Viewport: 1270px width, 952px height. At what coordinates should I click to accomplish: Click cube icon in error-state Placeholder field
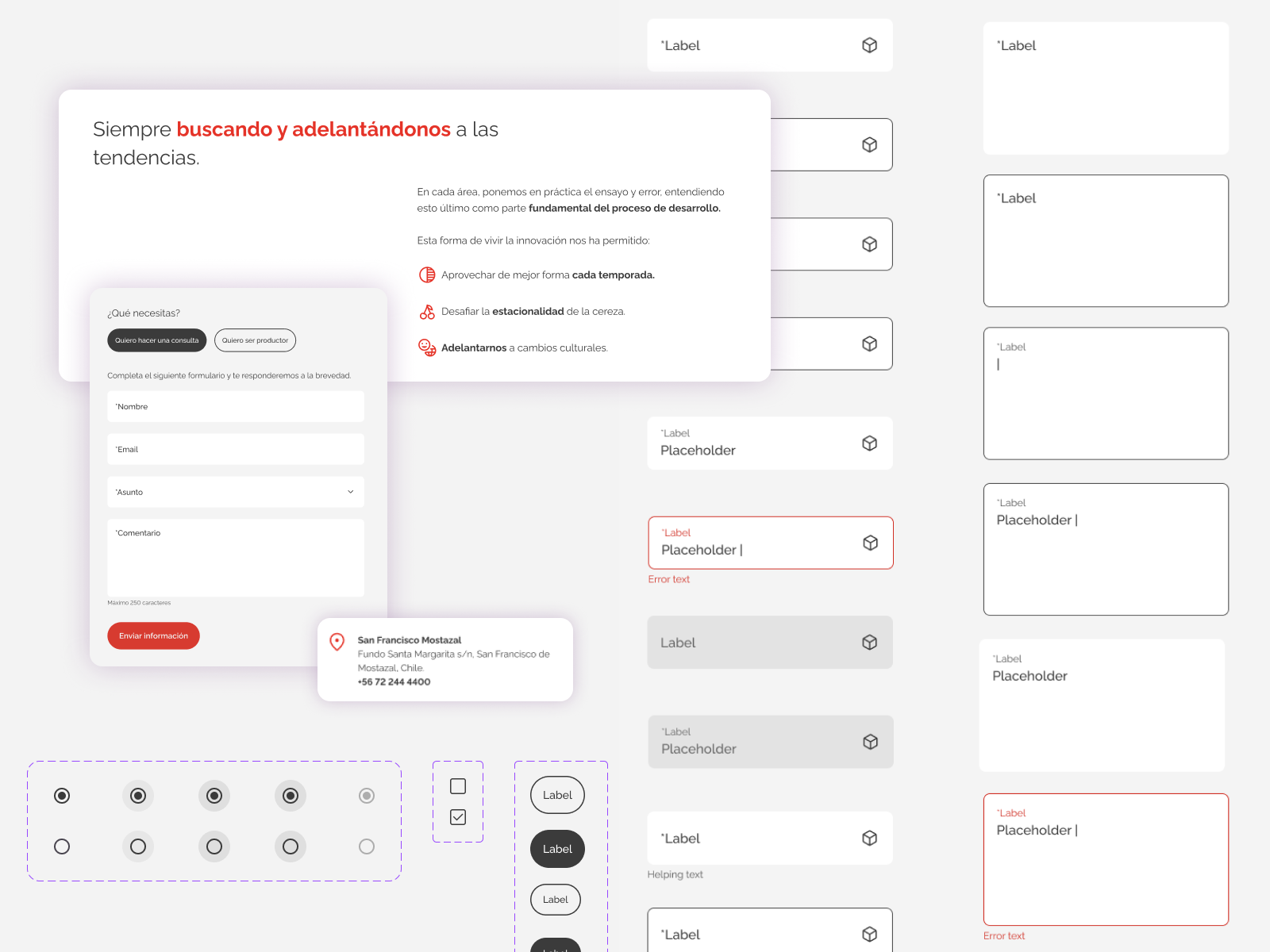pos(870,543)
